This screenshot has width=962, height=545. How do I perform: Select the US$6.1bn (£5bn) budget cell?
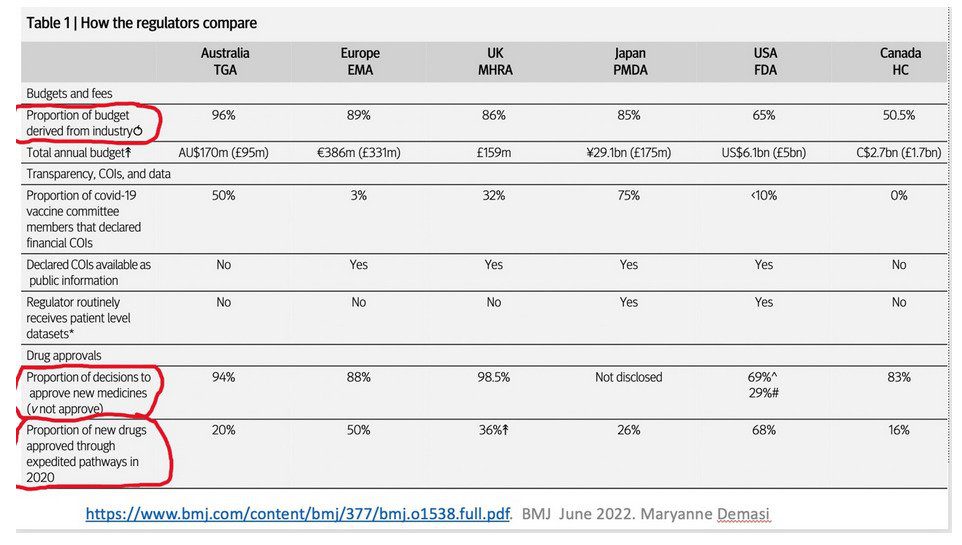coord(763,152)
